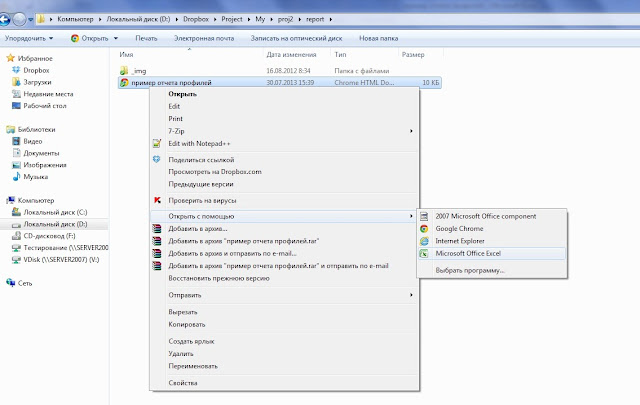Viewport: 640px width, 405px height.
Task: Select VDisk (\\SERVER2007) (V:) network drive
Action: tap(56, 260)
